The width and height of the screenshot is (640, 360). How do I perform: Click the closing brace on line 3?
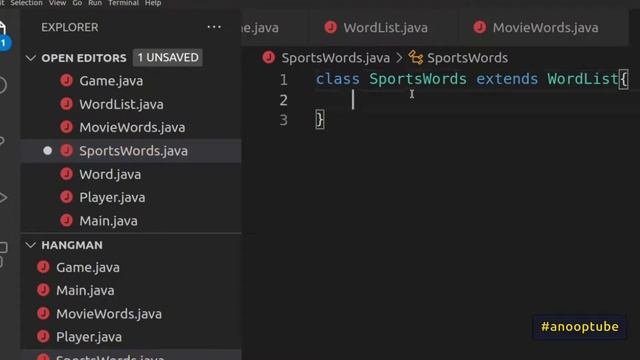[320, 120]
